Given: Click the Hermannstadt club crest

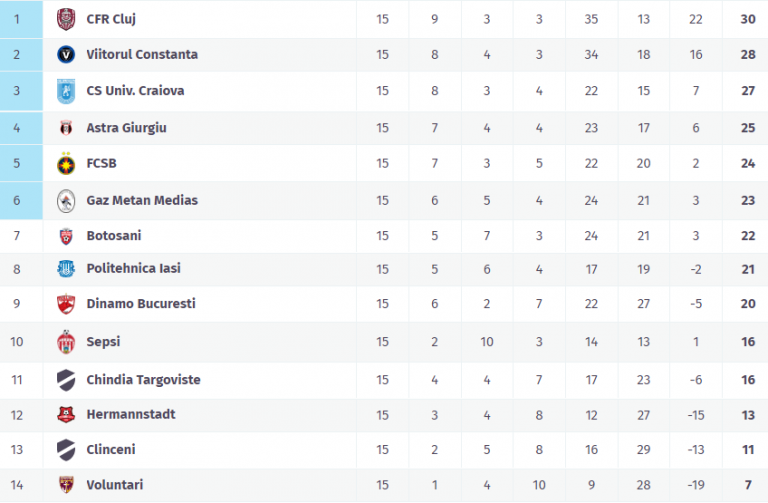Looking at the screenshot, I should tap(66, 414).
